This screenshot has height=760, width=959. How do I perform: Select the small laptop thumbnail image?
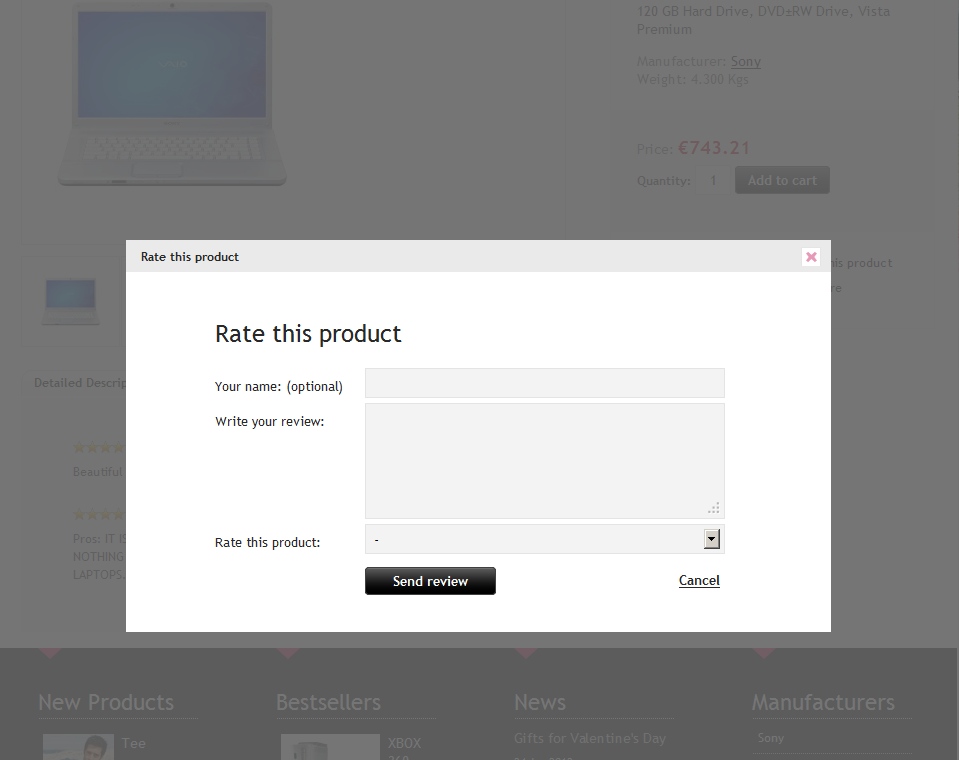click(71, 299)
